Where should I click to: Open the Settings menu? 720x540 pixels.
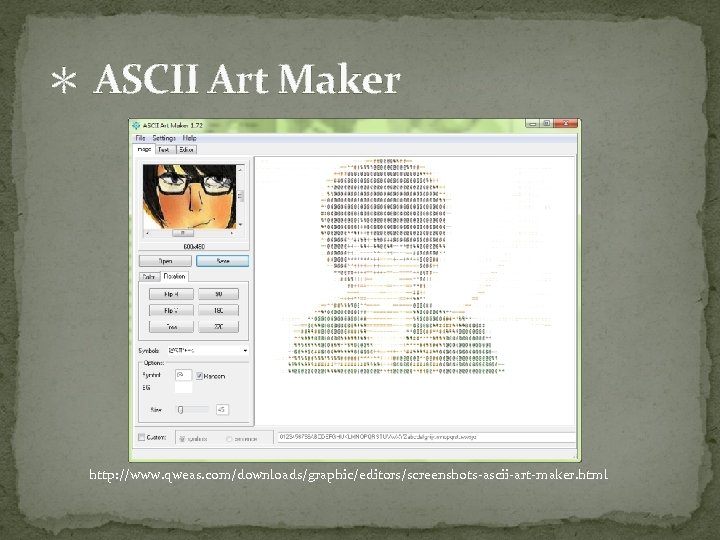point(164,138)
